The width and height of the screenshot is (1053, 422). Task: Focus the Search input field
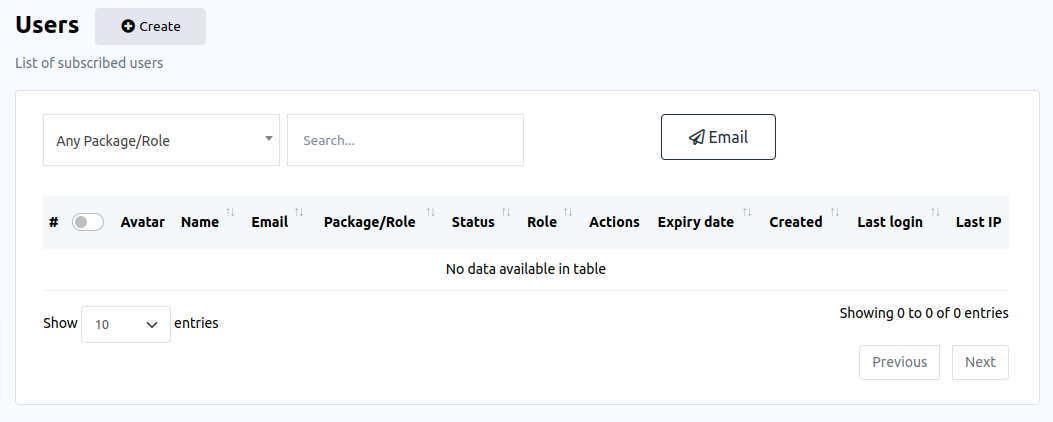[x=405, y=140]
